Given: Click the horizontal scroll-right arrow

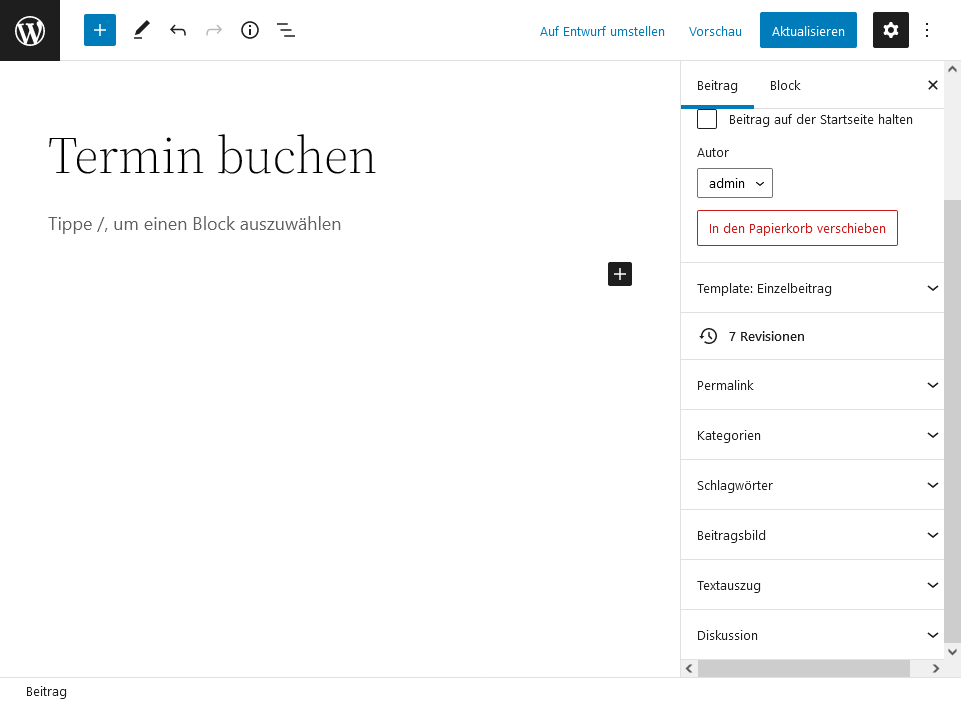Looking at the screenshot, I should [935, 668].
